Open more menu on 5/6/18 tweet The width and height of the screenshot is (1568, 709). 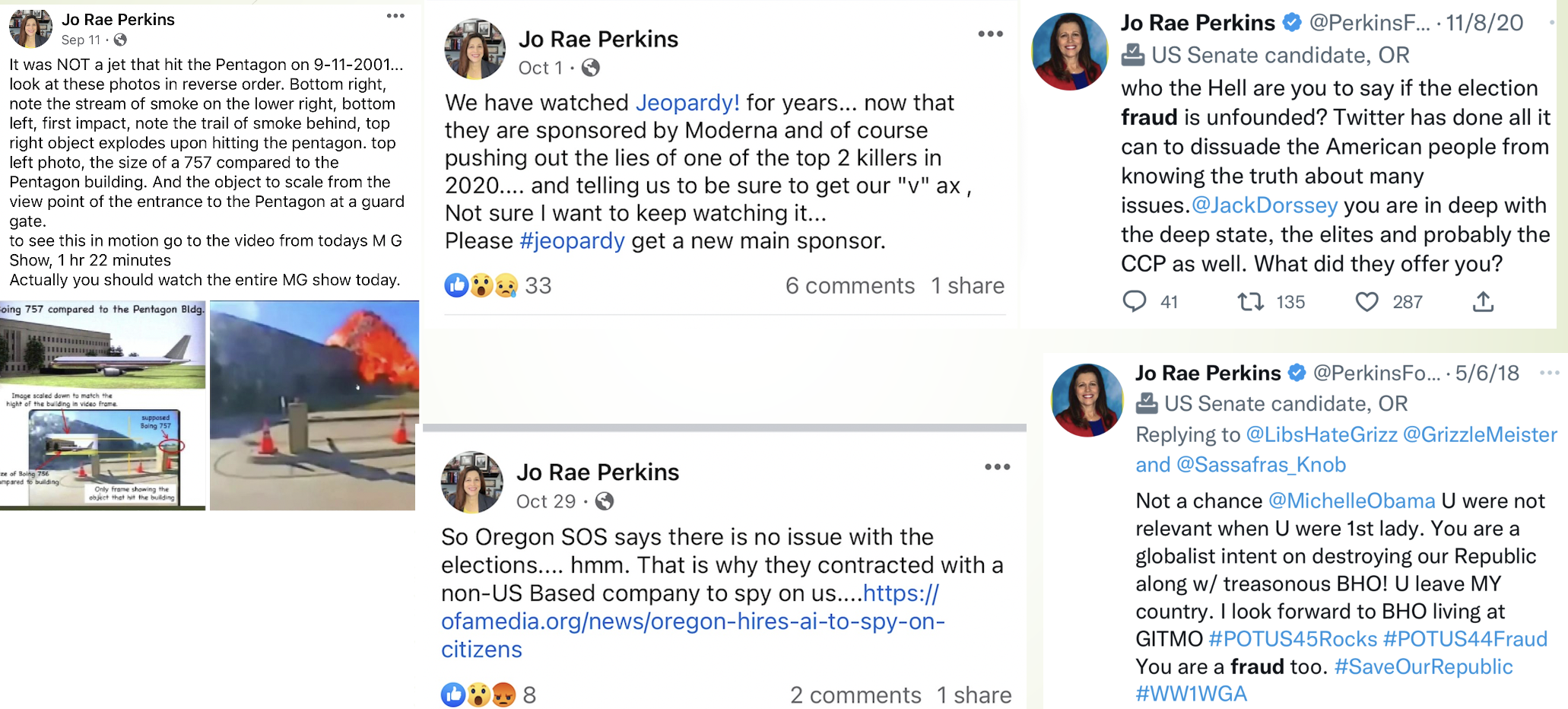tap(1549, 373)
